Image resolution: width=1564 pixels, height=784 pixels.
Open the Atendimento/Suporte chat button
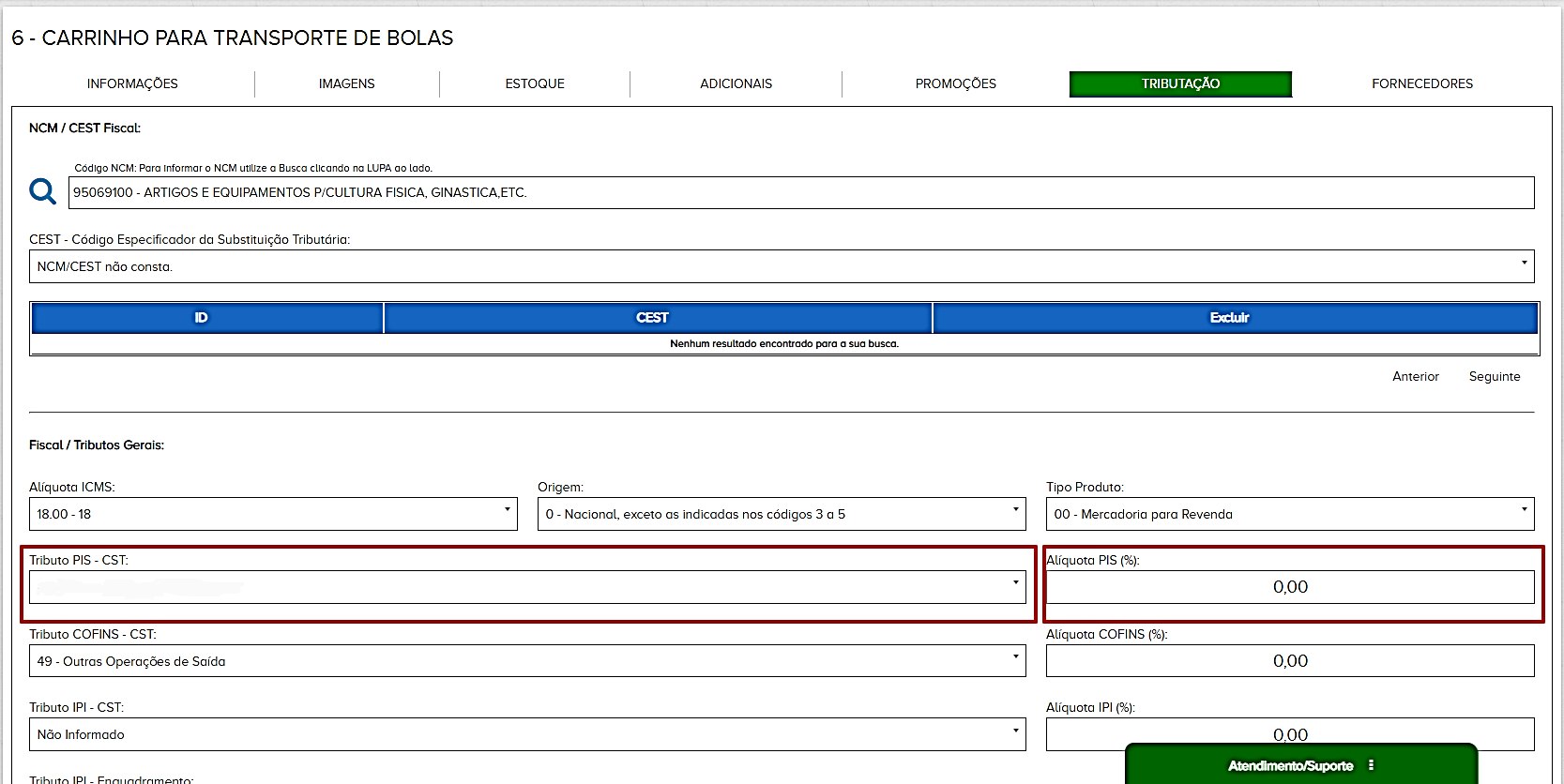(x=1289, y=765)
